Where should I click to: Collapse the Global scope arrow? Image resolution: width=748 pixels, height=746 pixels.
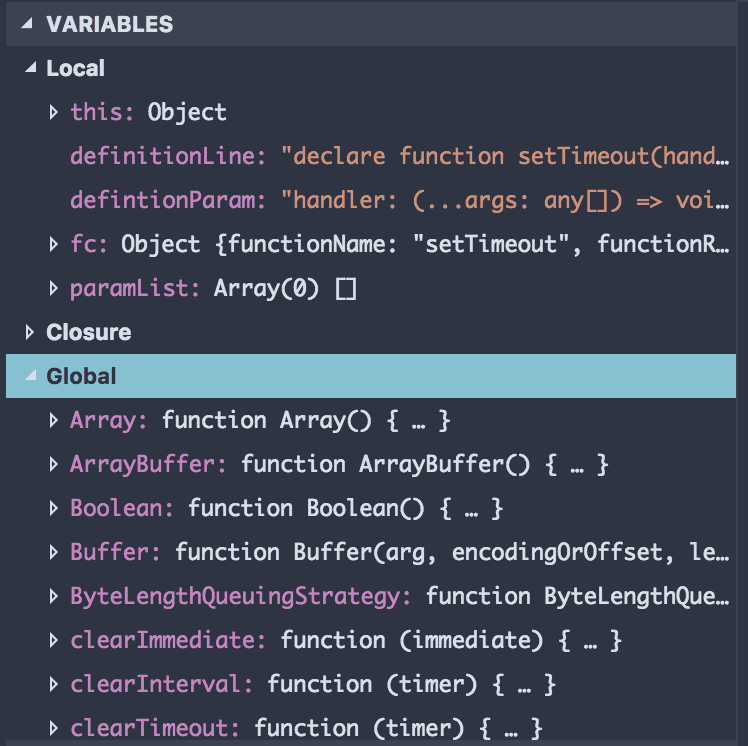tap(28, 377)
